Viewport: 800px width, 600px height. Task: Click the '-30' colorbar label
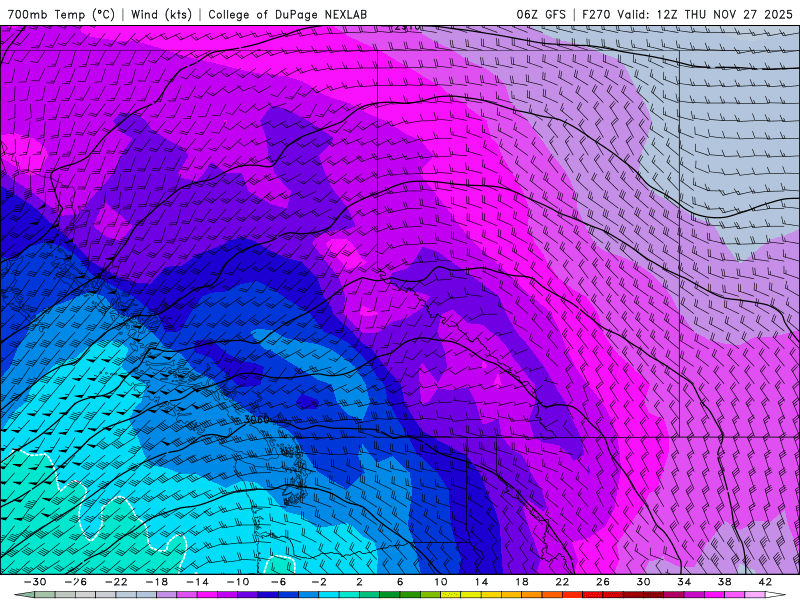[x=35, y=582]
